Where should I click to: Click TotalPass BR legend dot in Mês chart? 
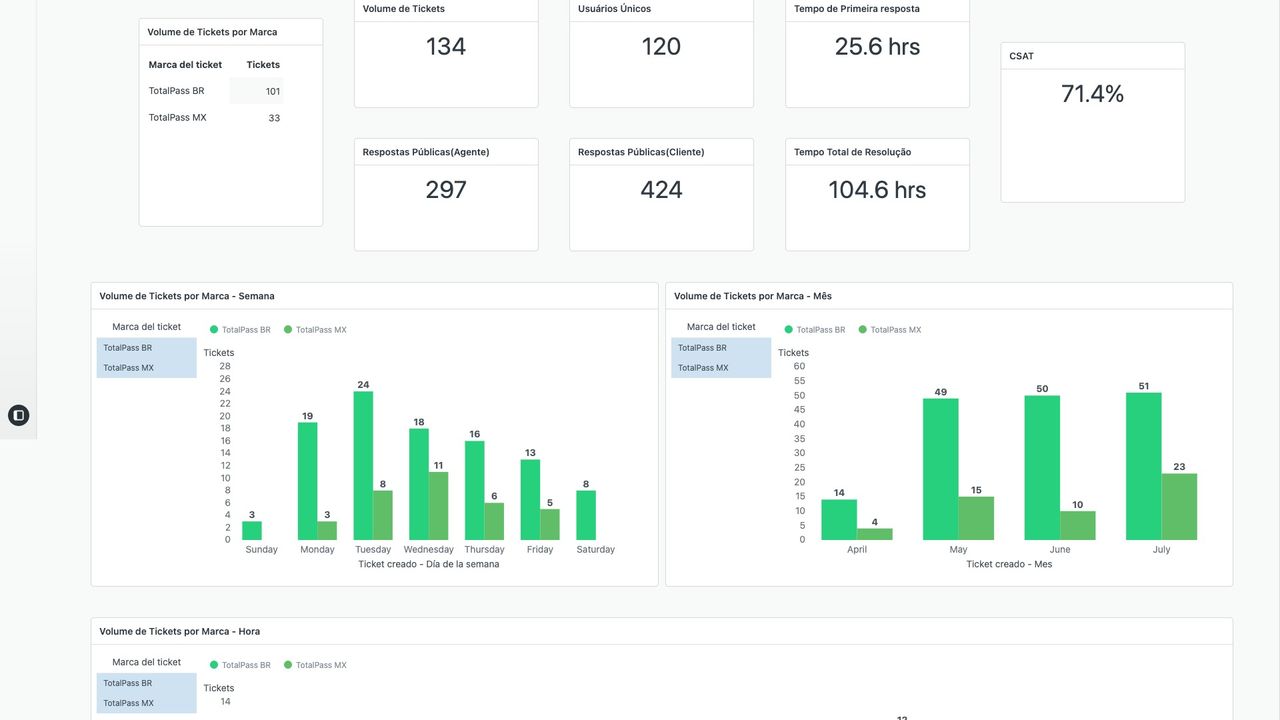tap(789, 330)
